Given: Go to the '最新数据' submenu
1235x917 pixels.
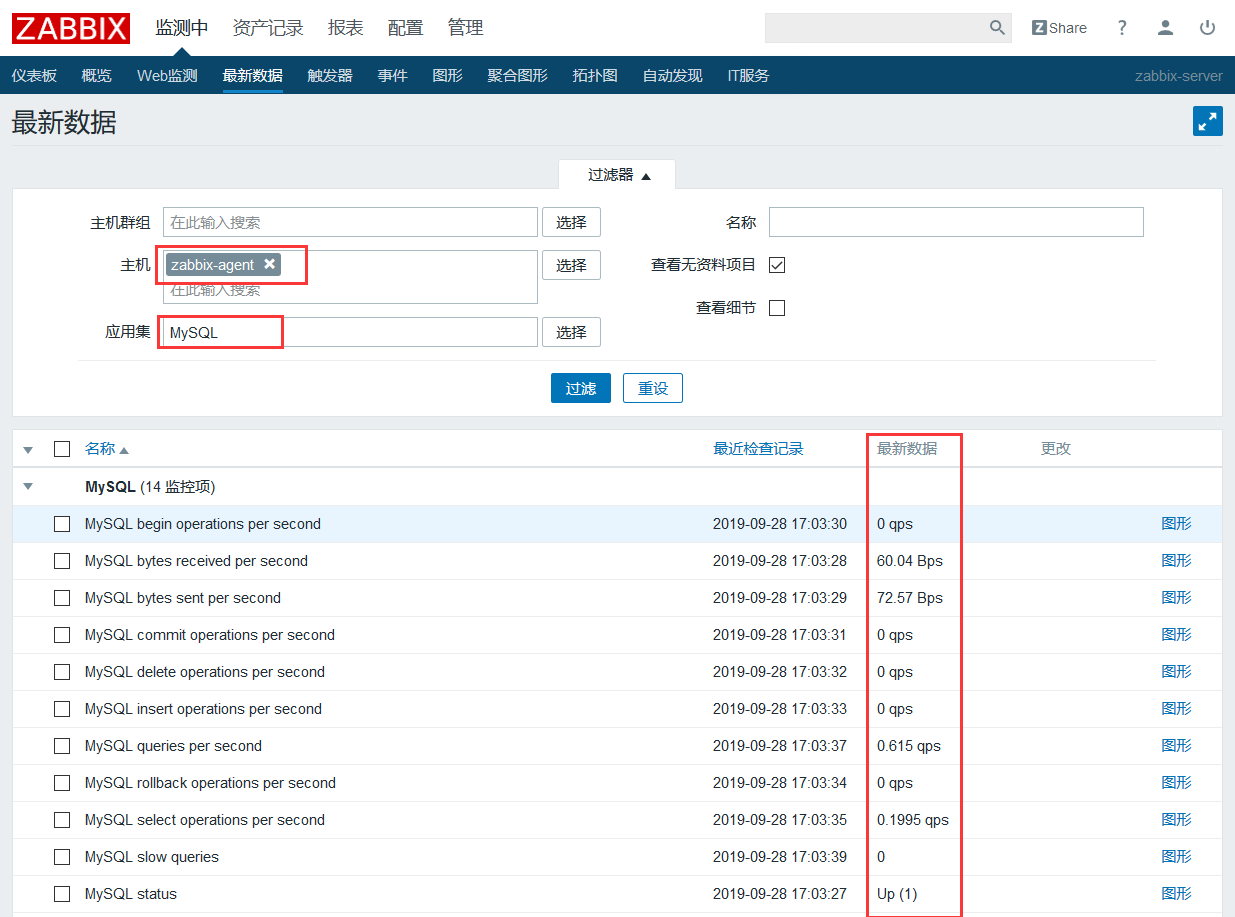Looking at the screenshot, I should point(253,75).
